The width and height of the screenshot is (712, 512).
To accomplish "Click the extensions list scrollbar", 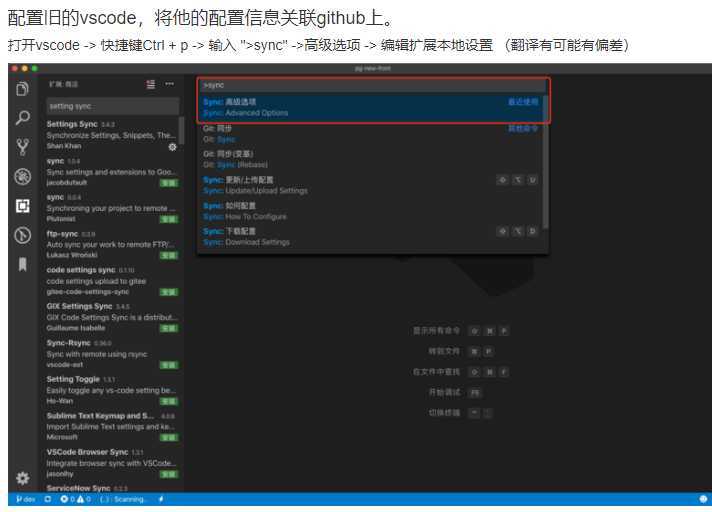I will point(182,131).
